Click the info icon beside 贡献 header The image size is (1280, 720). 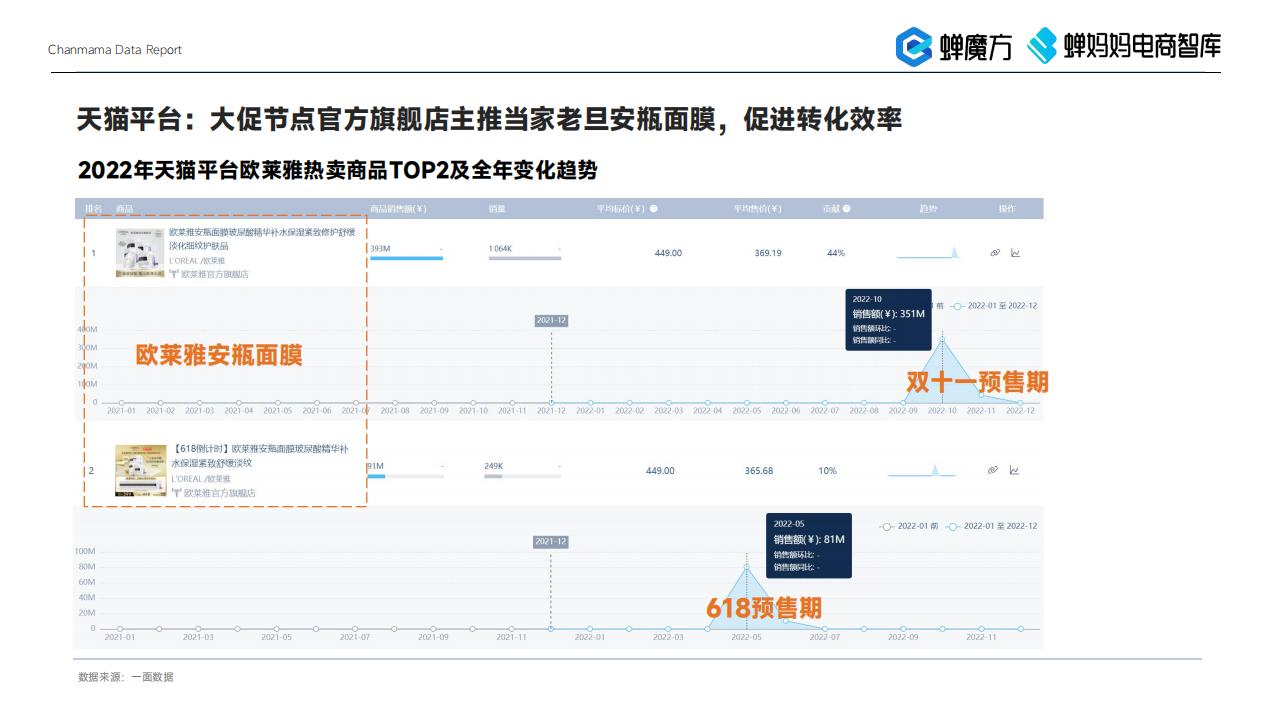coord(847,209)
